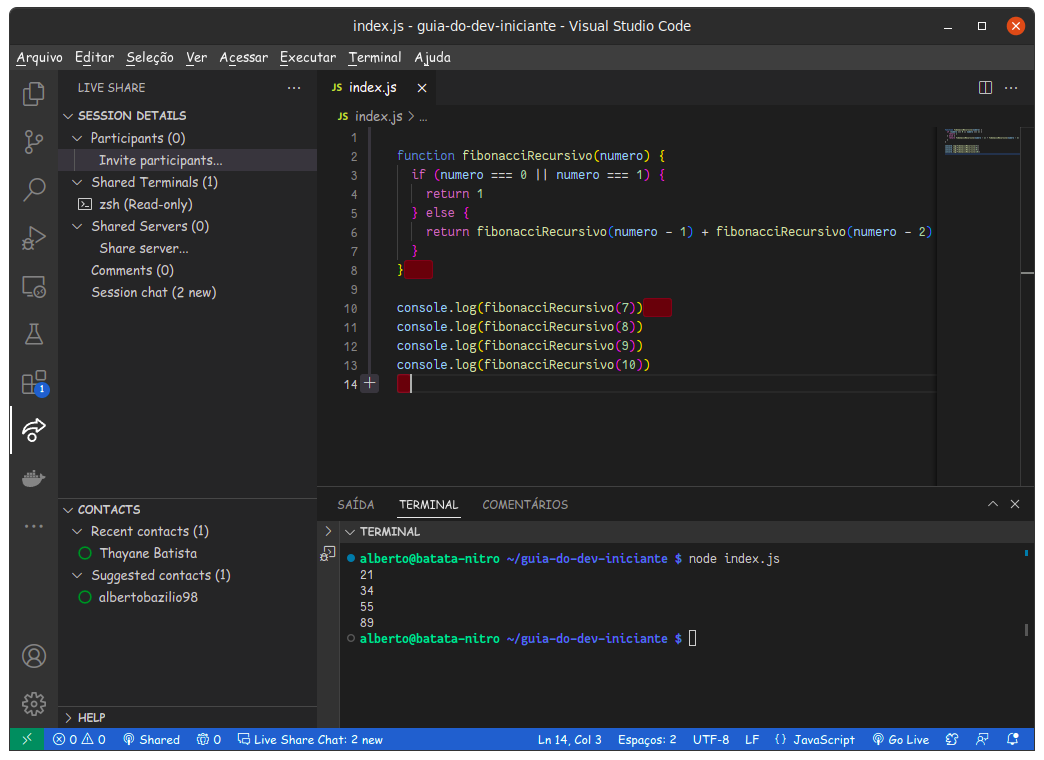The width and height of the screenshot is (1044, 760).
Task: Open the Manage settings gear
Action: 34,703
